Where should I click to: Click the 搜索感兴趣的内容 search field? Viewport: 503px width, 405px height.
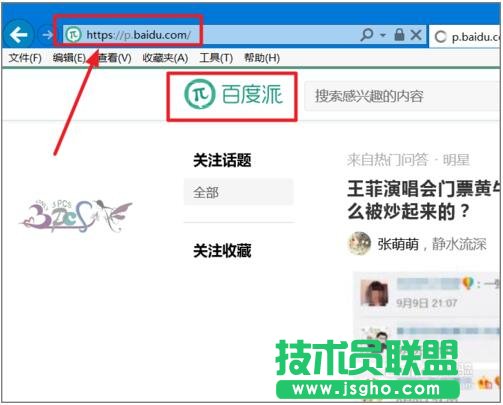point(403,96)
